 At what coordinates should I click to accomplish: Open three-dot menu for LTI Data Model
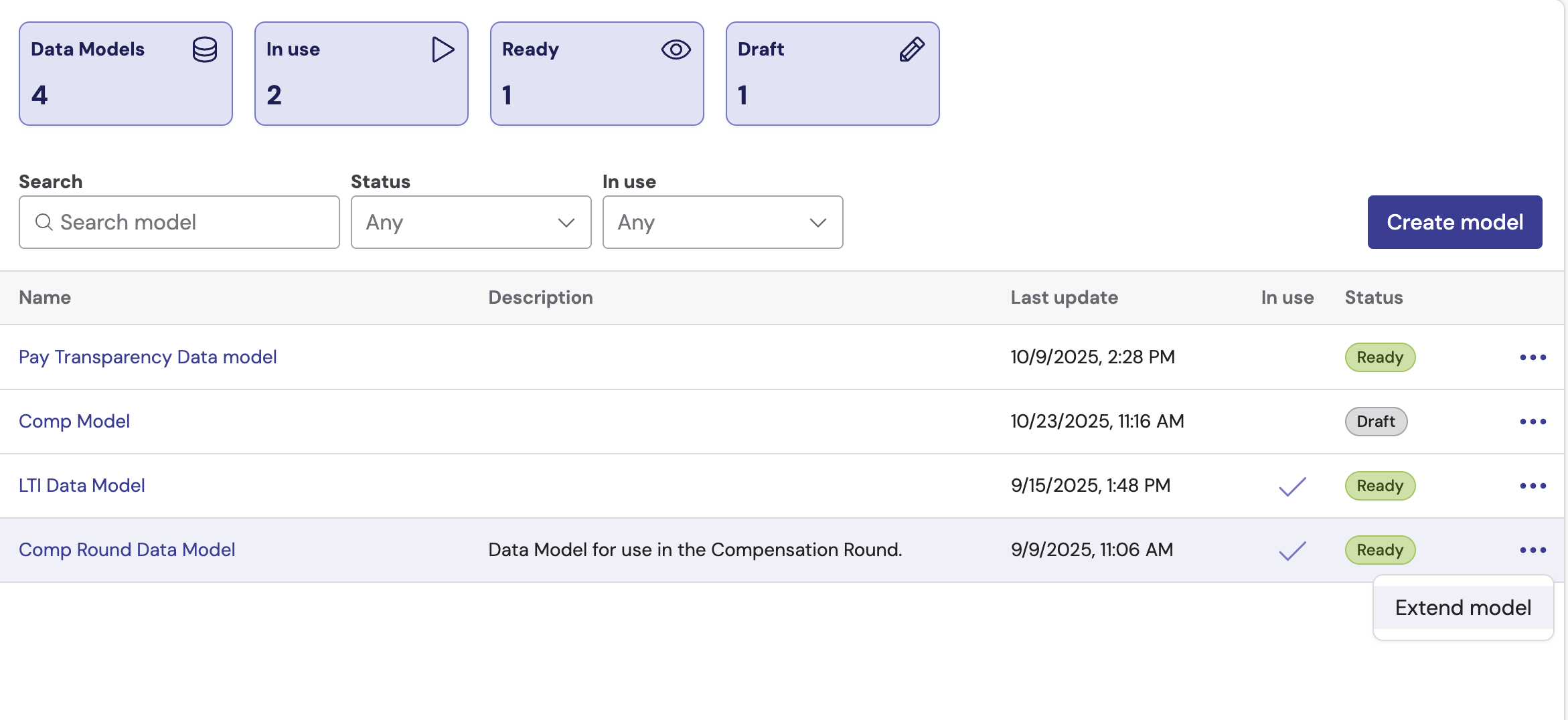point(1533,486)
